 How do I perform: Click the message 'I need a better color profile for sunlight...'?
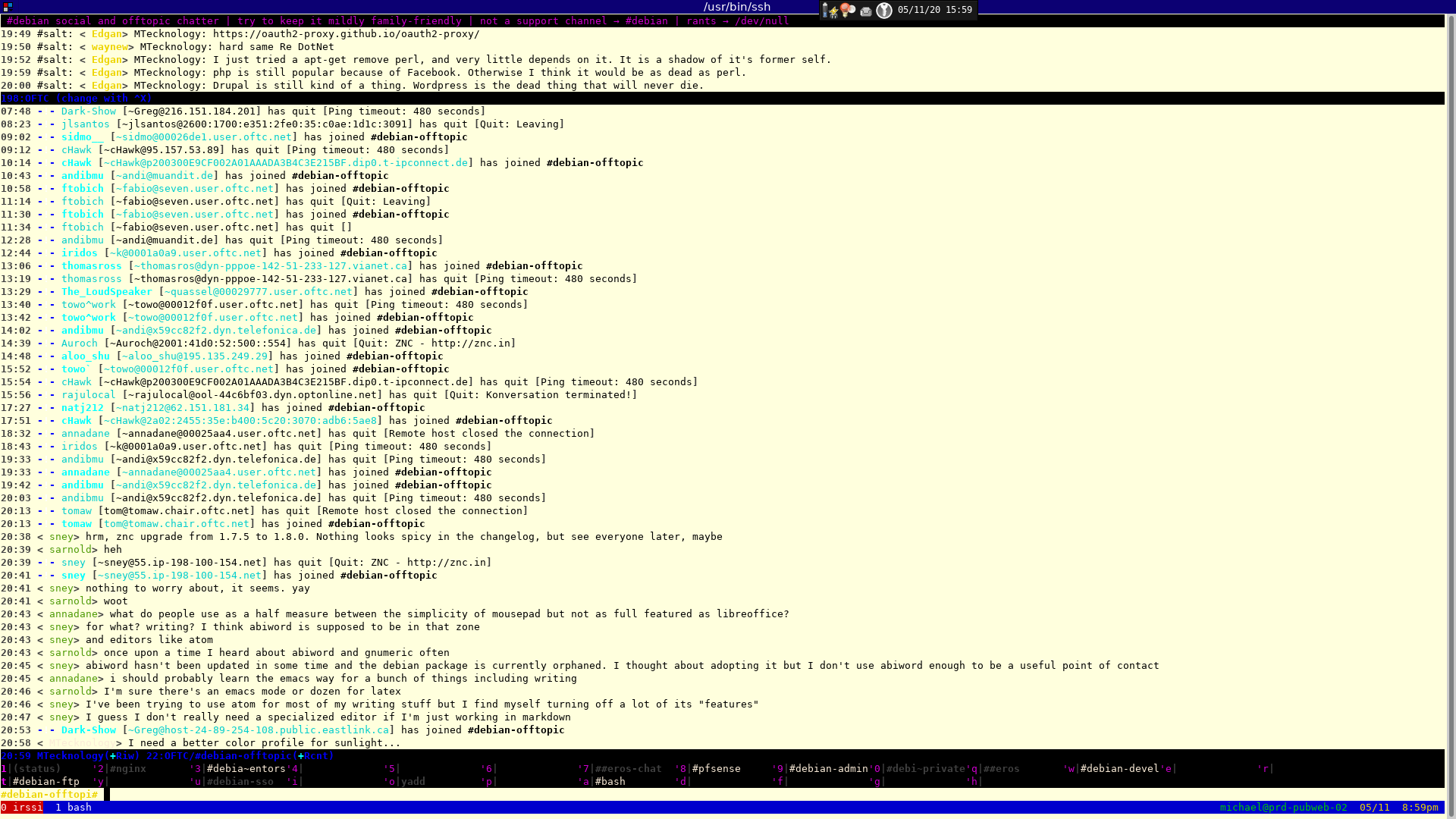pyautogui.click(x=264, y=743)
